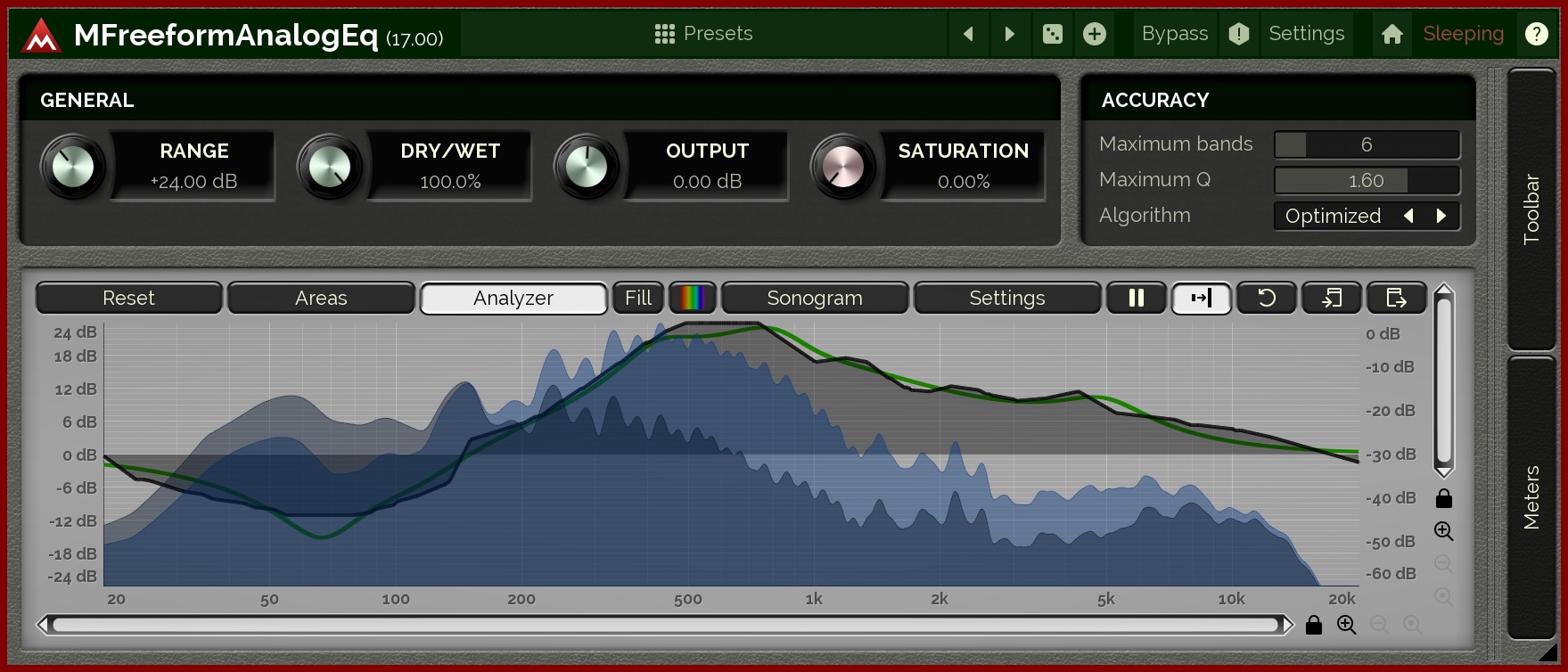Click the Reset button above the graph
Viewport: 1568px width, 672px height.
[x=128, y=298]
